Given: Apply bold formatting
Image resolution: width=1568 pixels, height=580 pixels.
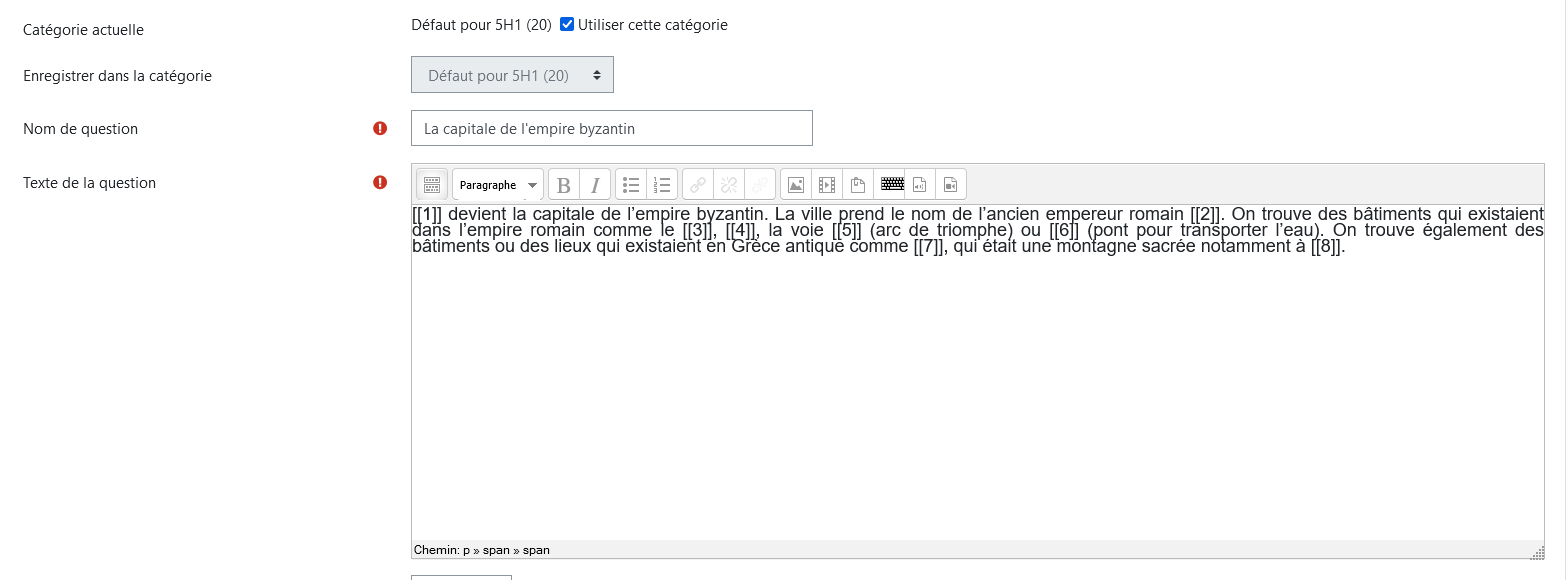Looking at the screenshot, I should click(564, 184).
